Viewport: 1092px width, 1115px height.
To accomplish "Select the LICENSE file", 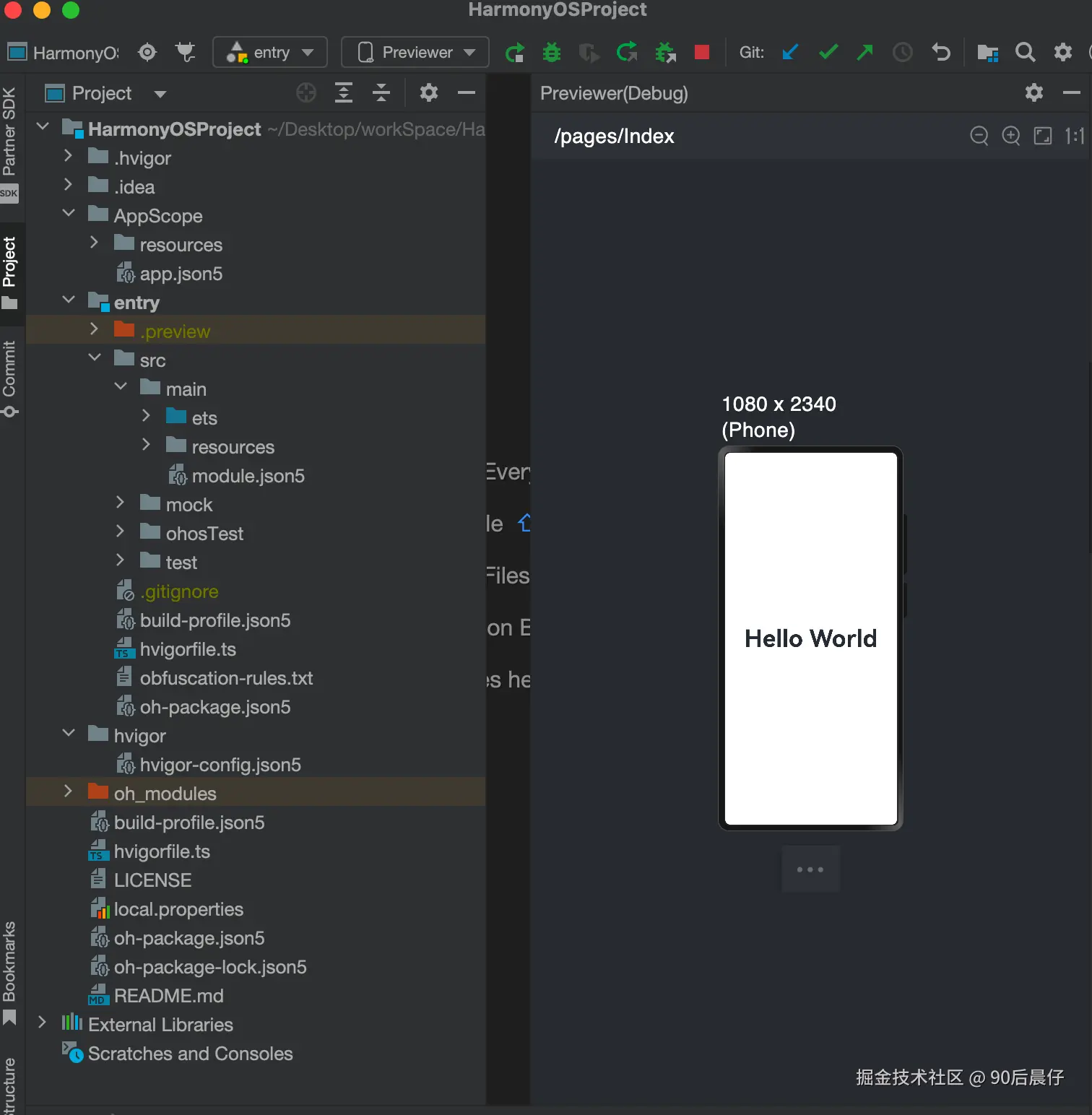I will (x=141, y=880).
